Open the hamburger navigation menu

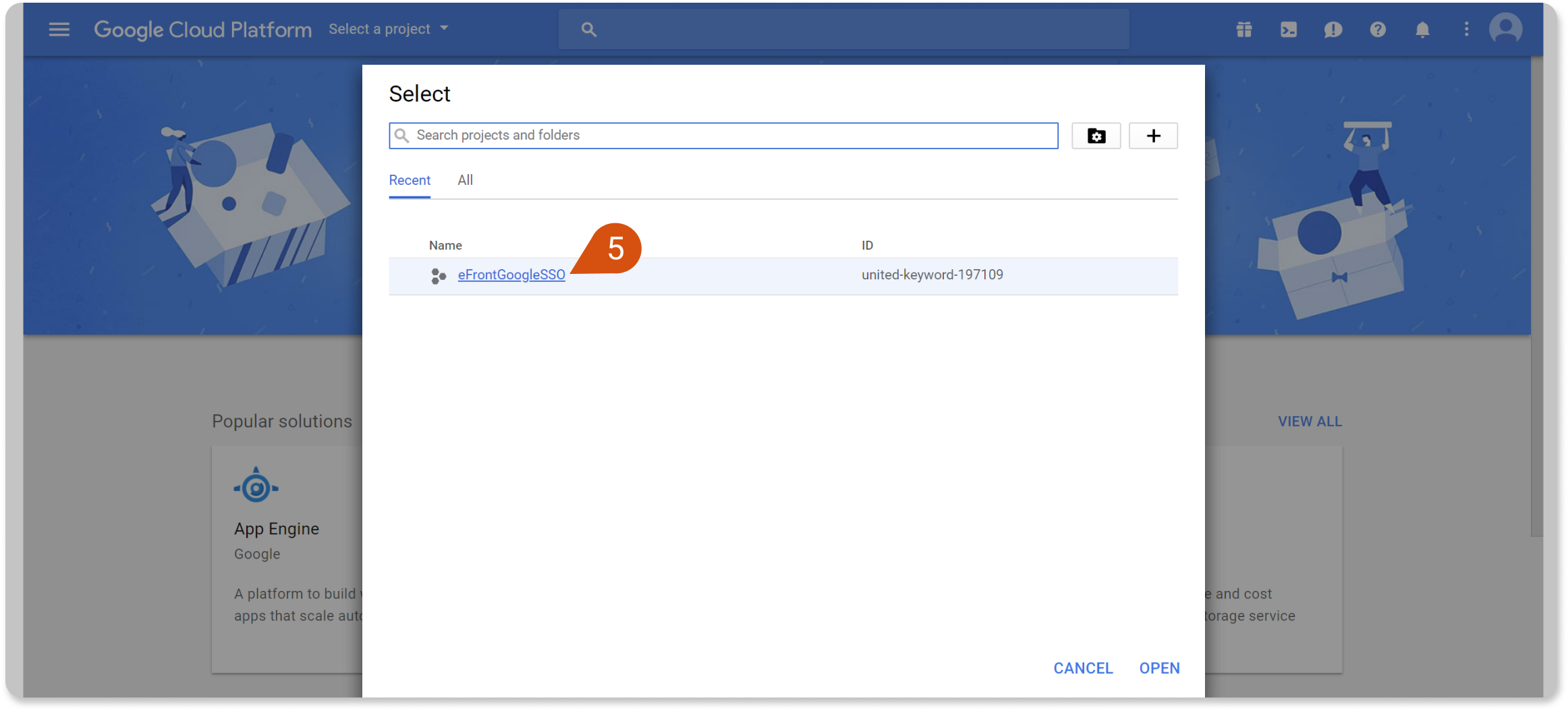click(59, 29)
